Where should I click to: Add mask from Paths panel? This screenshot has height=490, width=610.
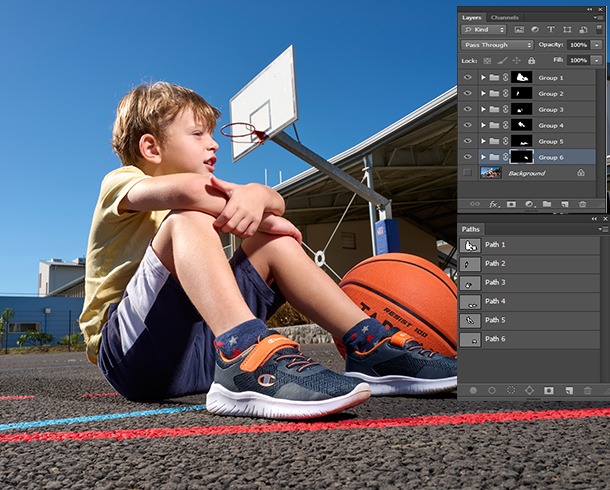pos(549,390)
